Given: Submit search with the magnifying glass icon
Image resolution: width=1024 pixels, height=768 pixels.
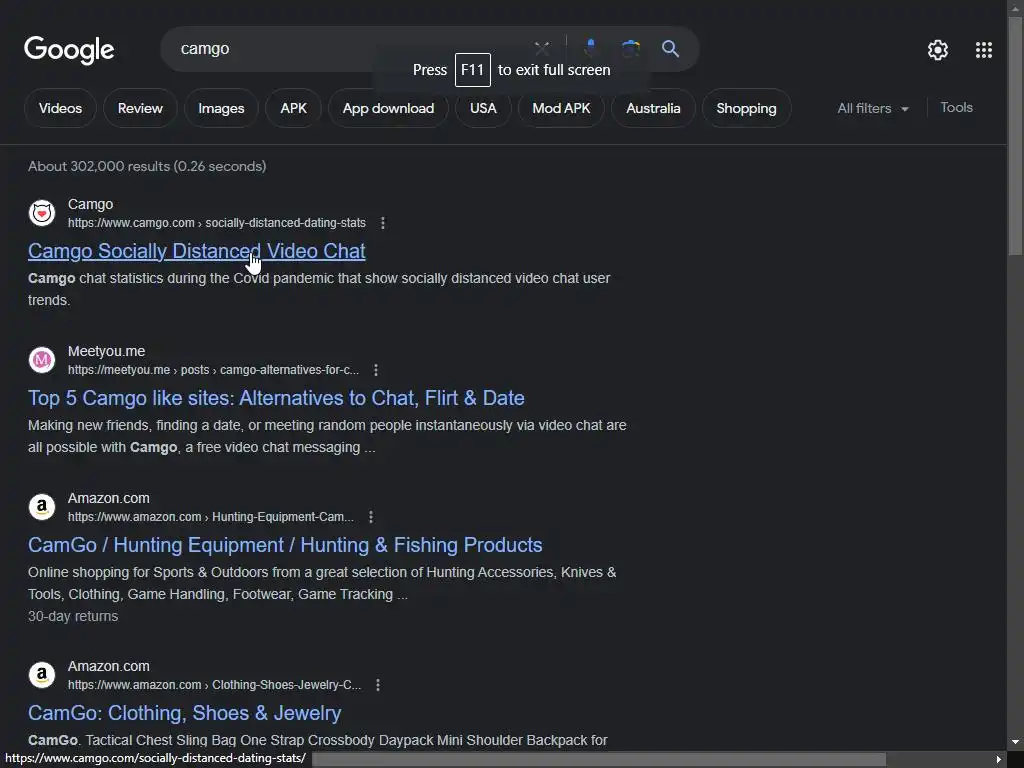Looking at the screenshot, I should pyautogui.click(x=670, y=48).
